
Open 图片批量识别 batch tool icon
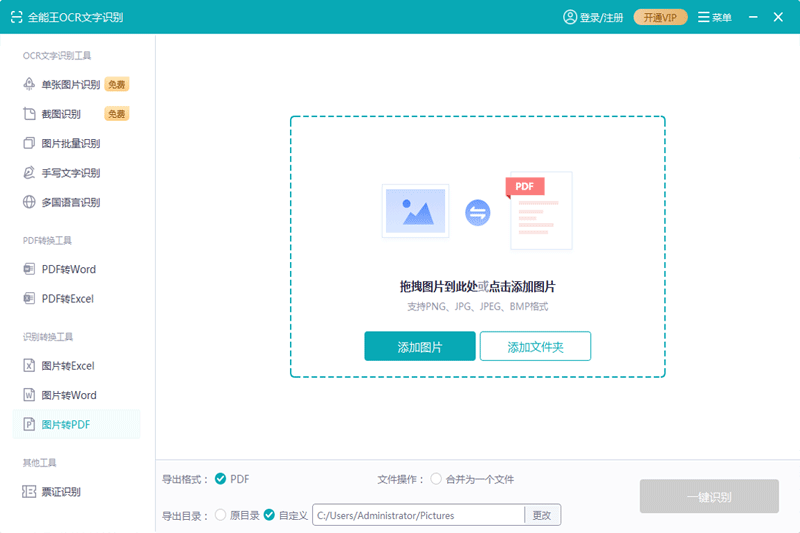click(x=30, y=143)
